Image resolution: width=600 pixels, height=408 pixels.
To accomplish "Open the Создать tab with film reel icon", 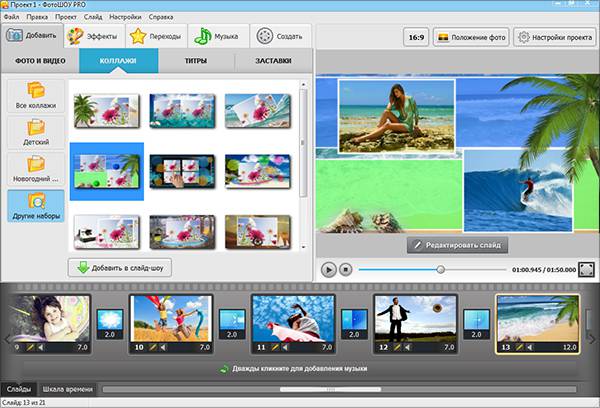I will [280, 36].
